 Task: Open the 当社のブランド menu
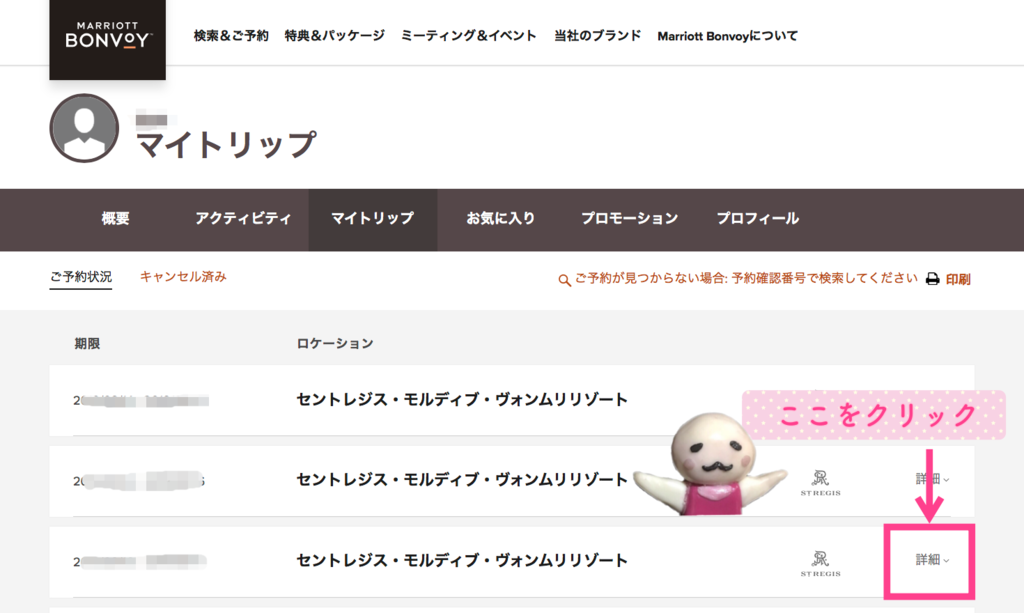(x=598, y=36)
